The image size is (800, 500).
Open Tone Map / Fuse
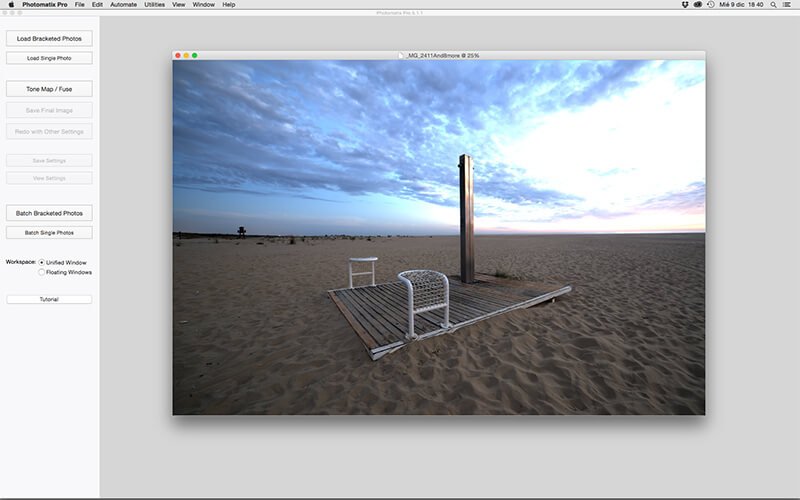49,89
